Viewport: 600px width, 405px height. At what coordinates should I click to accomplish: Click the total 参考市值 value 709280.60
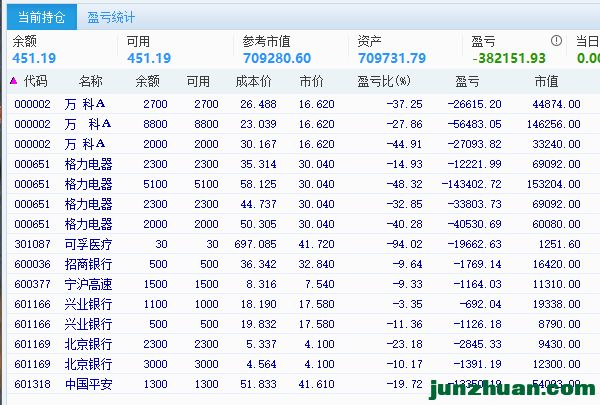click(277, 58)
